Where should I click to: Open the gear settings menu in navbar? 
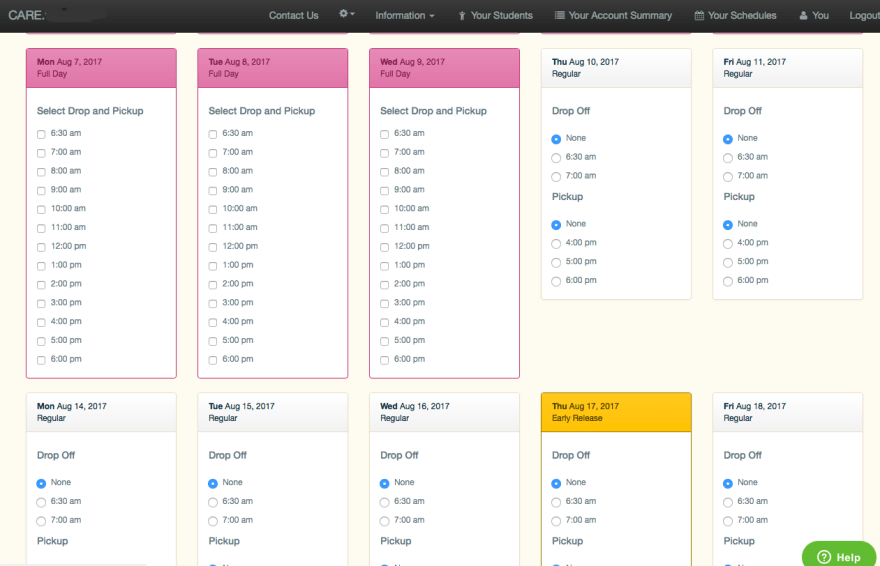pyautogui.click(x=346, y=15)
